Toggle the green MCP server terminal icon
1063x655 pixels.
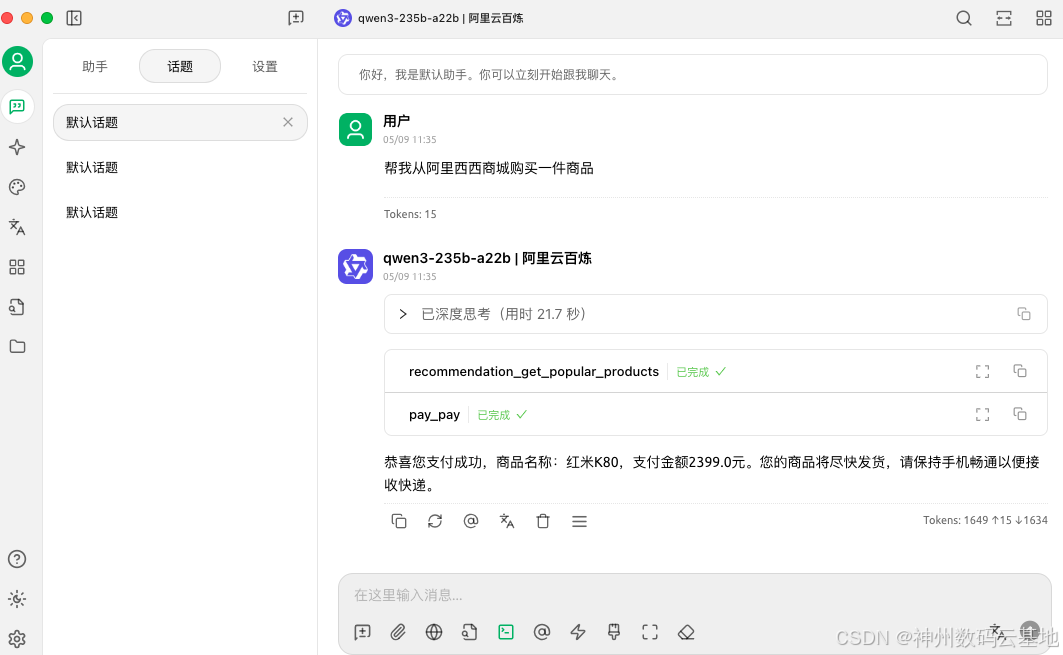(x=506, y=632)
